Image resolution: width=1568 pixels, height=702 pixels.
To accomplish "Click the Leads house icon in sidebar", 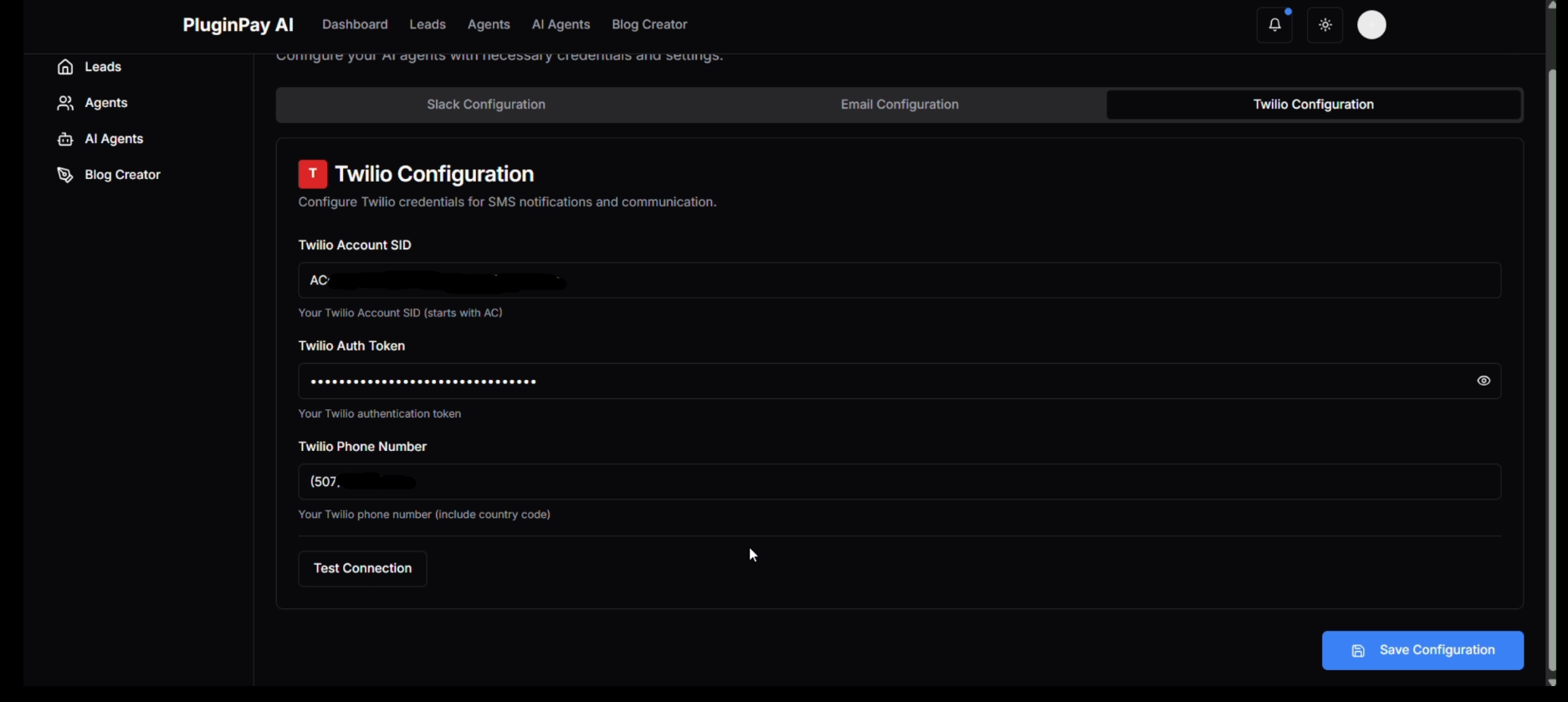I will pyautogui.click(x=65, y=67).
